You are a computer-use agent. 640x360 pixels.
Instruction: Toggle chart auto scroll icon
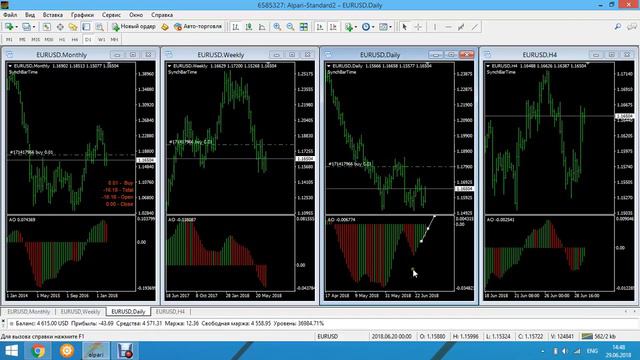(x=320, y=27)
